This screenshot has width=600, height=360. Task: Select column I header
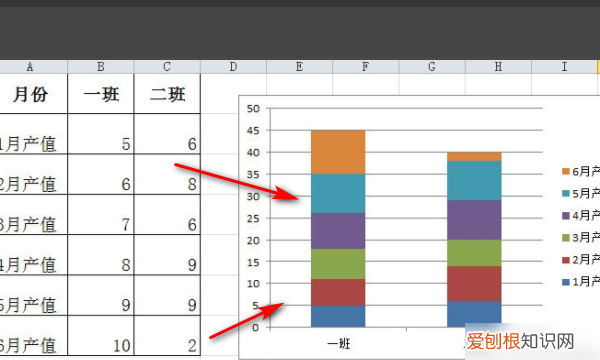(x=564, y=67)
